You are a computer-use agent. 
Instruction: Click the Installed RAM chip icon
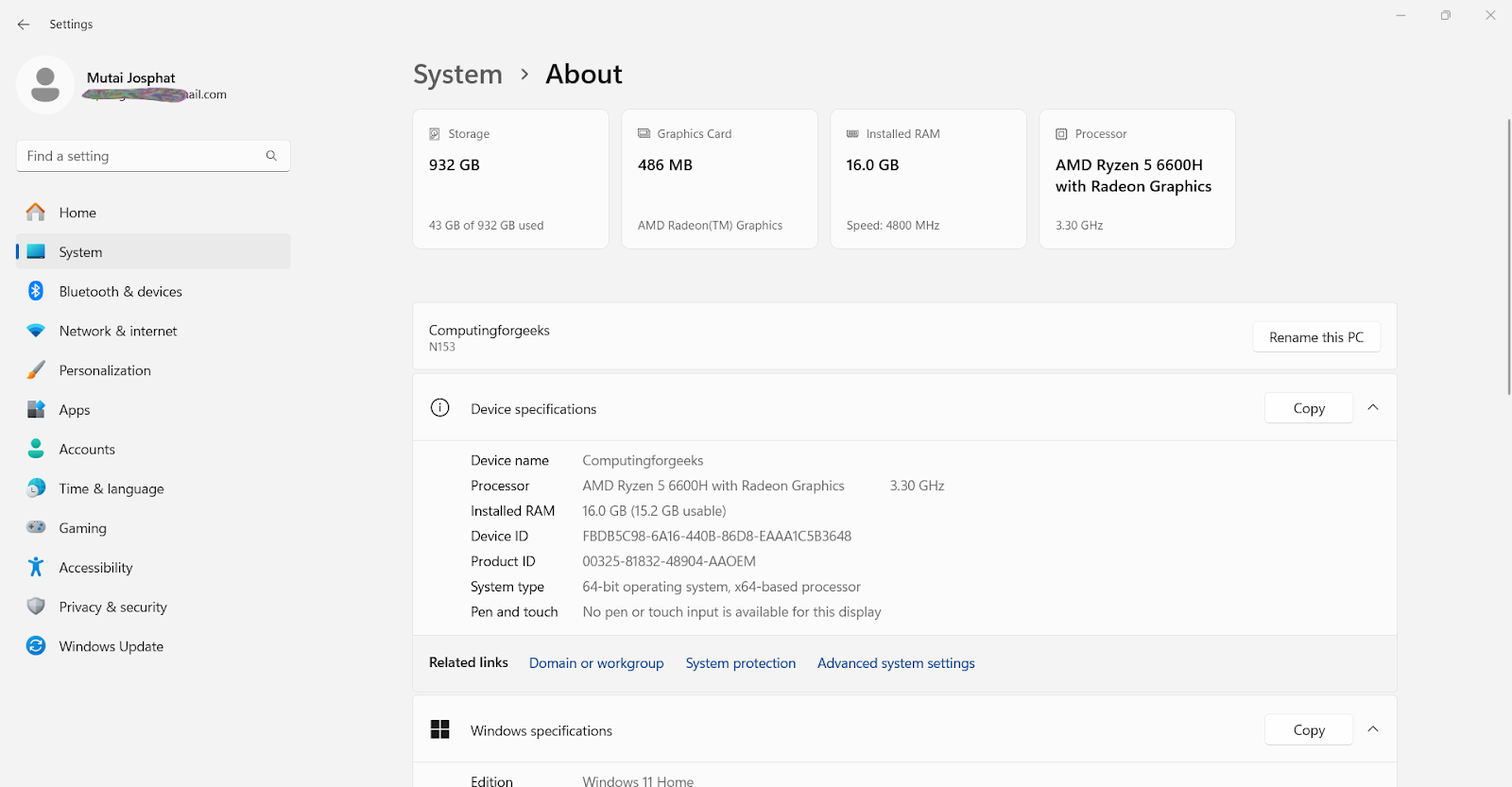coord(852,134)
